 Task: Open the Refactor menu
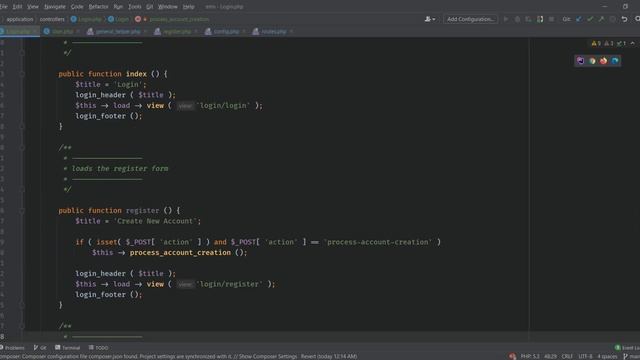point(98,7)
